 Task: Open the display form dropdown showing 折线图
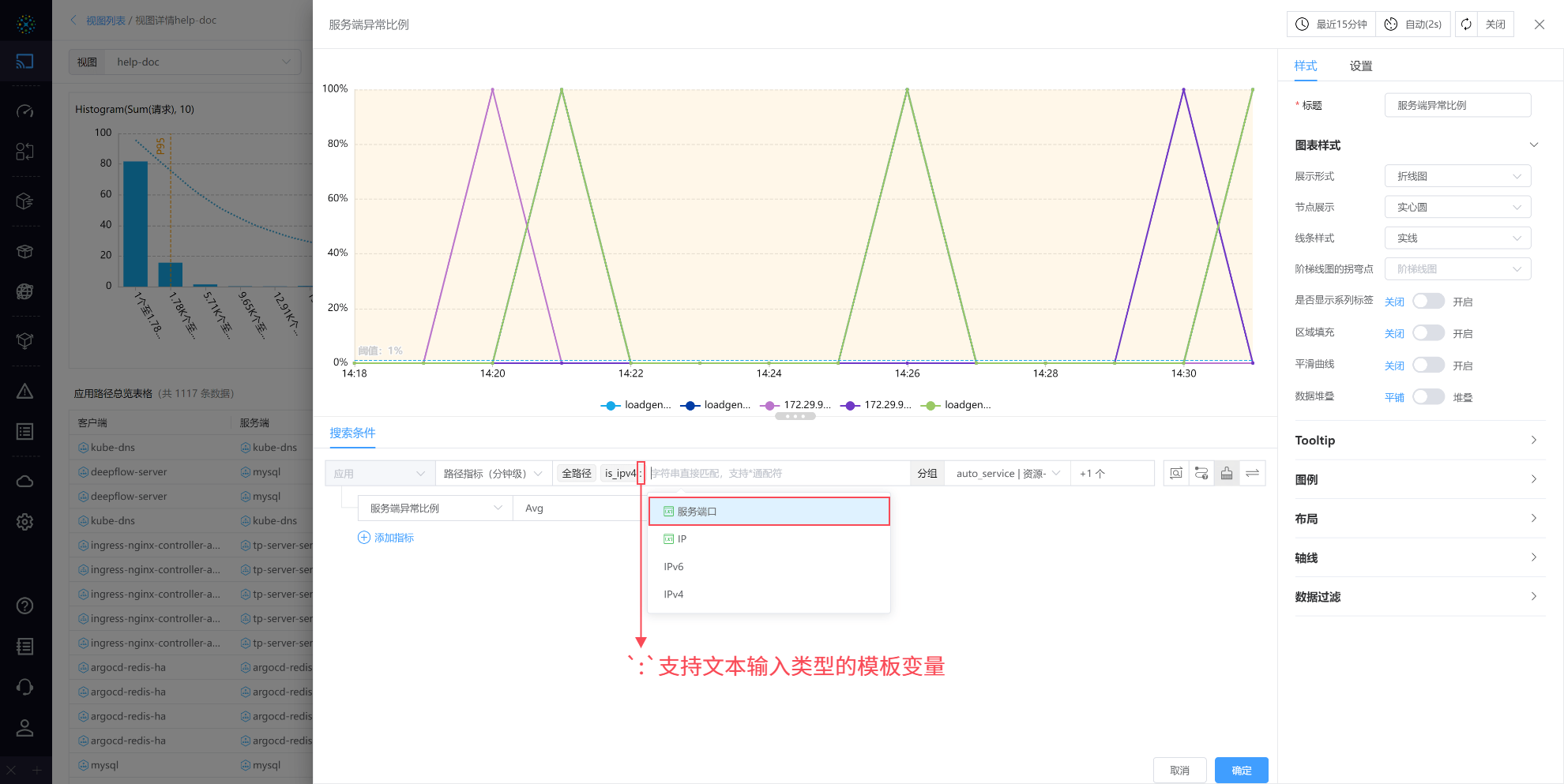click(x=1457, y=176)
